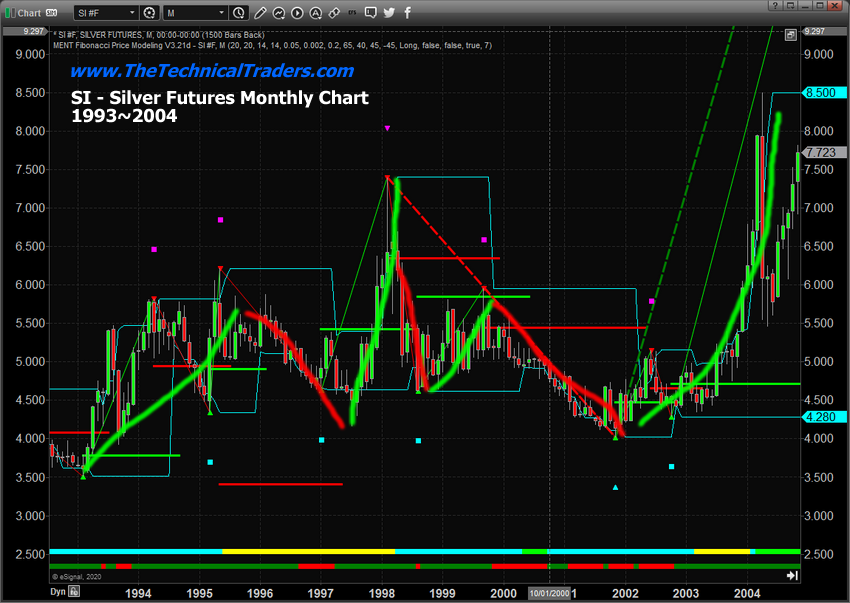Toggle the floating pane icon near 9.297
Viewport: 850px width, 603px height.
pyautogui.click(x=791, y=34)
